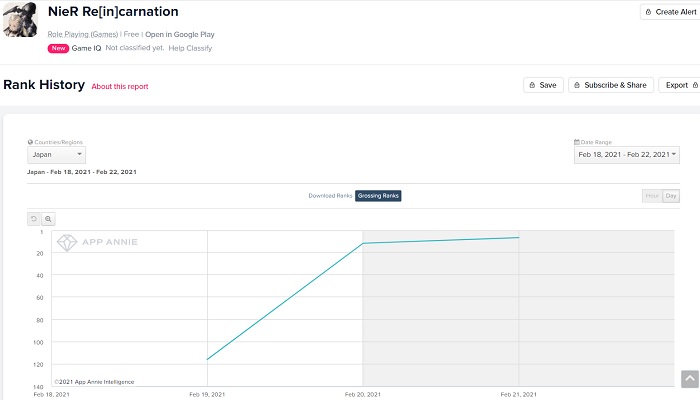Image resolution: width=700 pixels, height=400 pixels.
Task: Click the globe icon by Countries/Regions
Action: [x=30, y=142]
